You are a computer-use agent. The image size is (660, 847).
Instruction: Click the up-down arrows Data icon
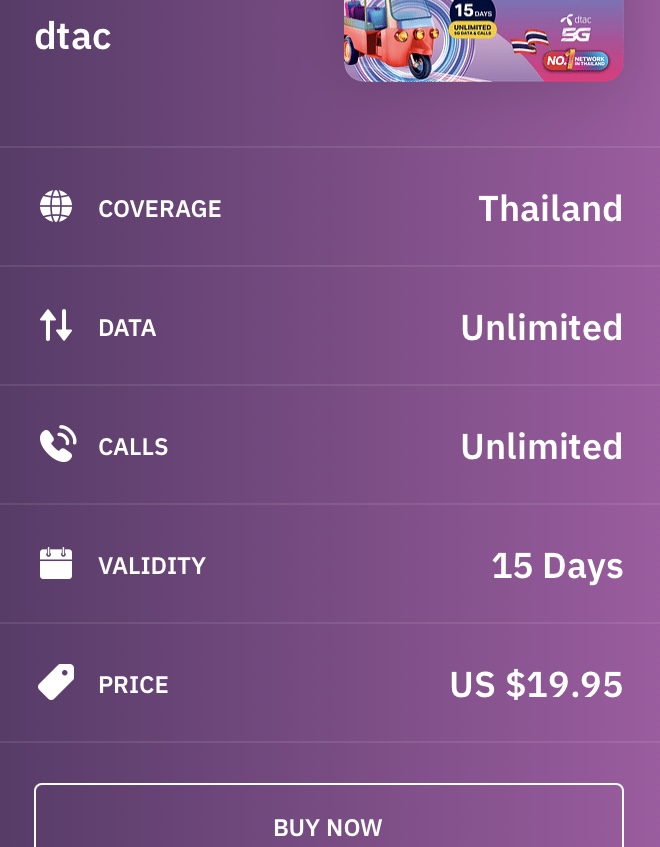click(x=56, y=325)
